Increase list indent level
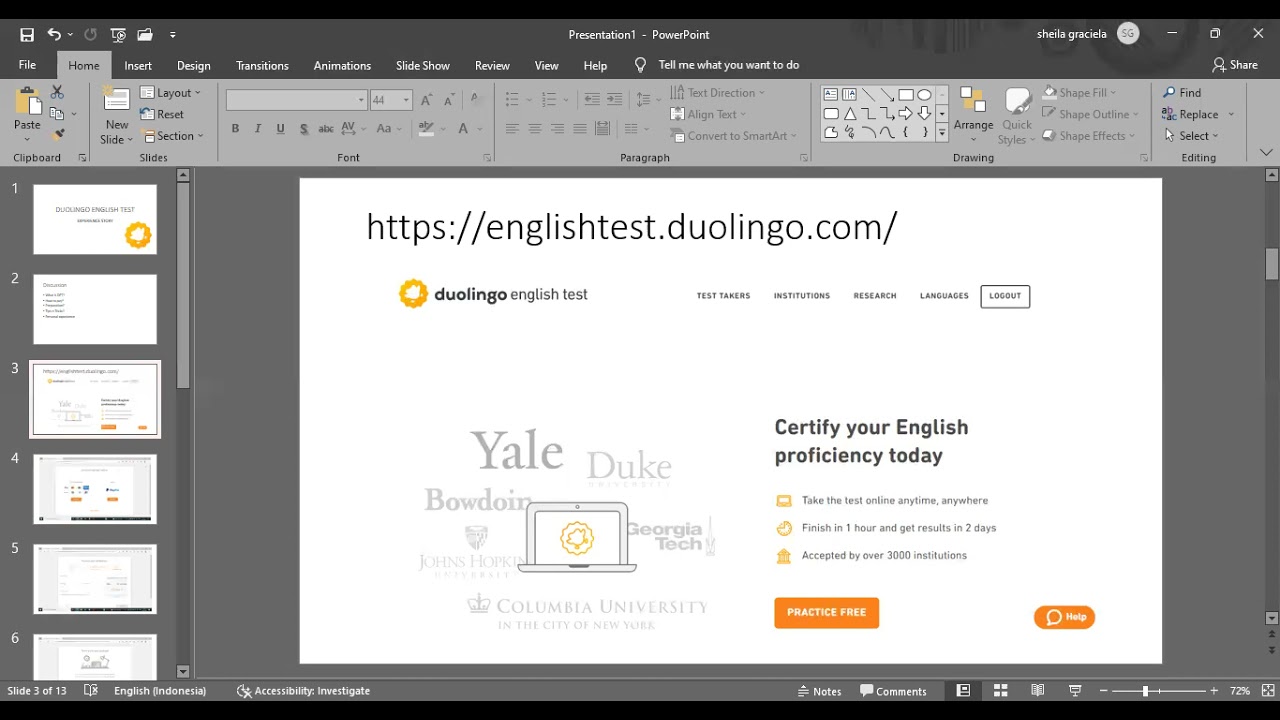The image size is (1280, 720). (x=615, y=99)
